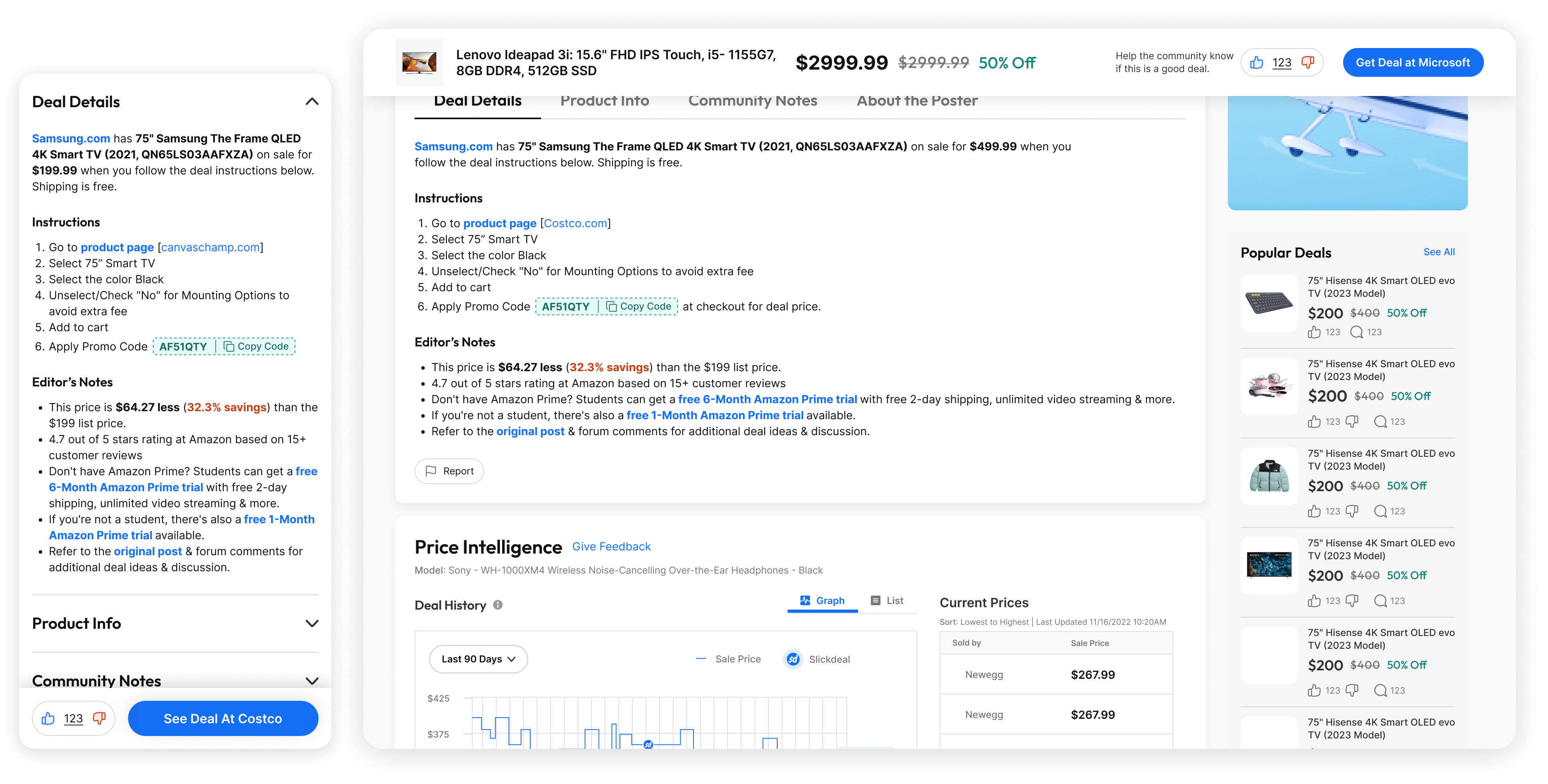This screenshot has width=1548, height=784.
Task: Switch to the About the Poster tab
Action: click(916, 101)
